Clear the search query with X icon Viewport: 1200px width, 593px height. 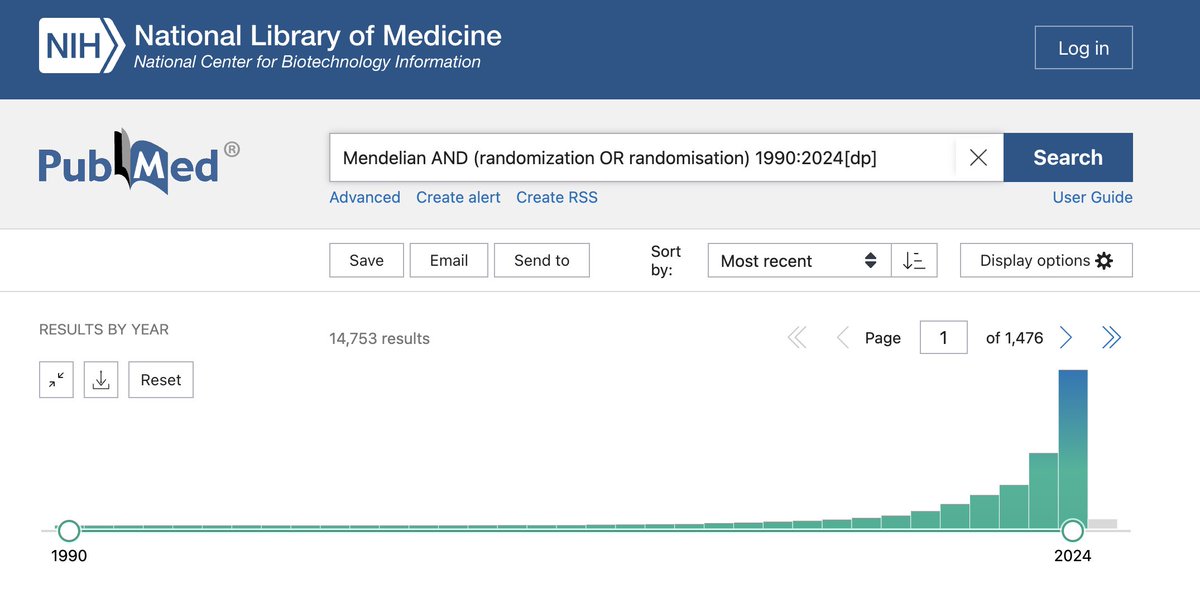978,158
